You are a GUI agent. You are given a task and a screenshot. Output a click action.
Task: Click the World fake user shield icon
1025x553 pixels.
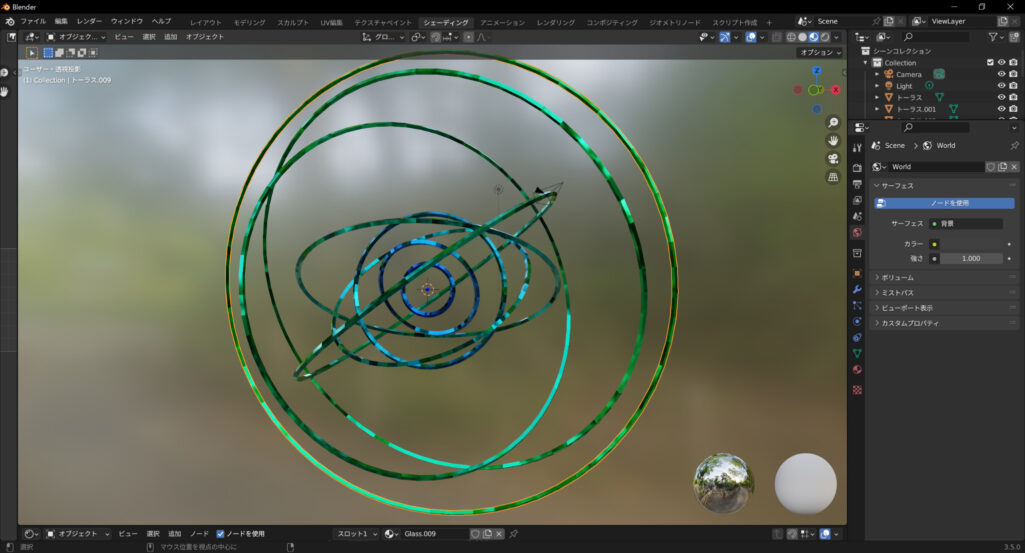[x=990, y=167]
